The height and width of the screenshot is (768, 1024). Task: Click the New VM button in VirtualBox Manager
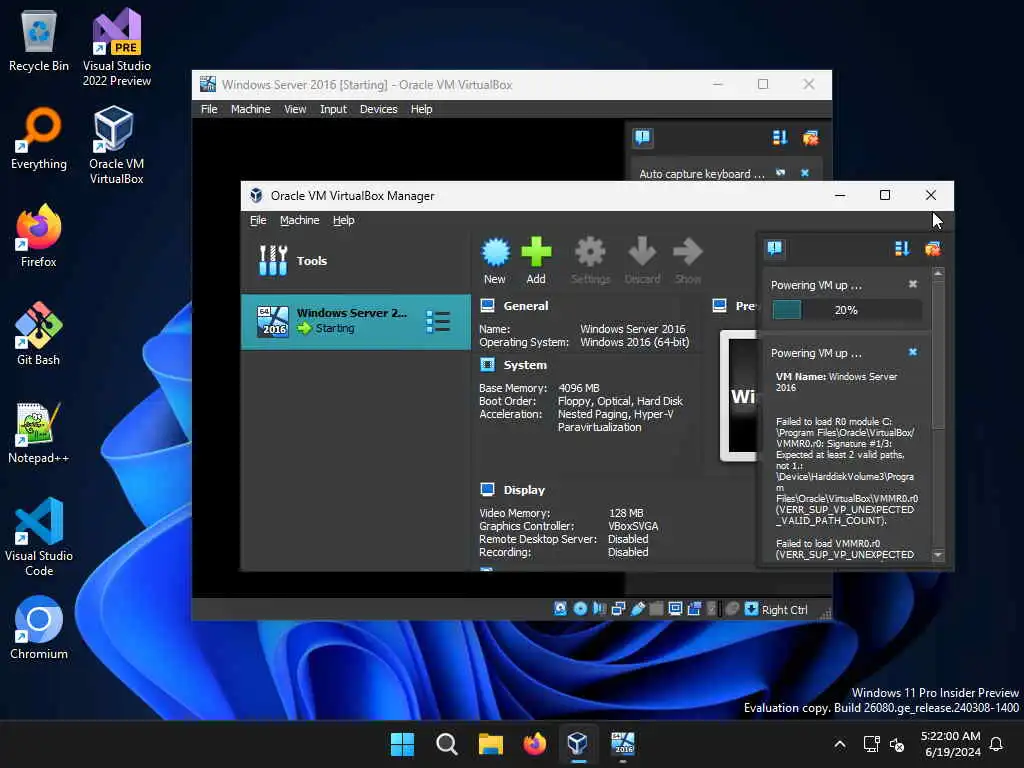click(495, 261)
